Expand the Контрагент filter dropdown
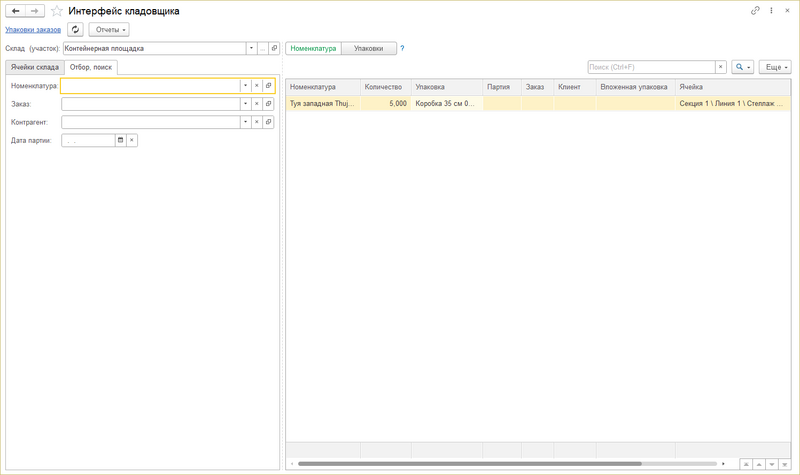 tap(245, 122)
